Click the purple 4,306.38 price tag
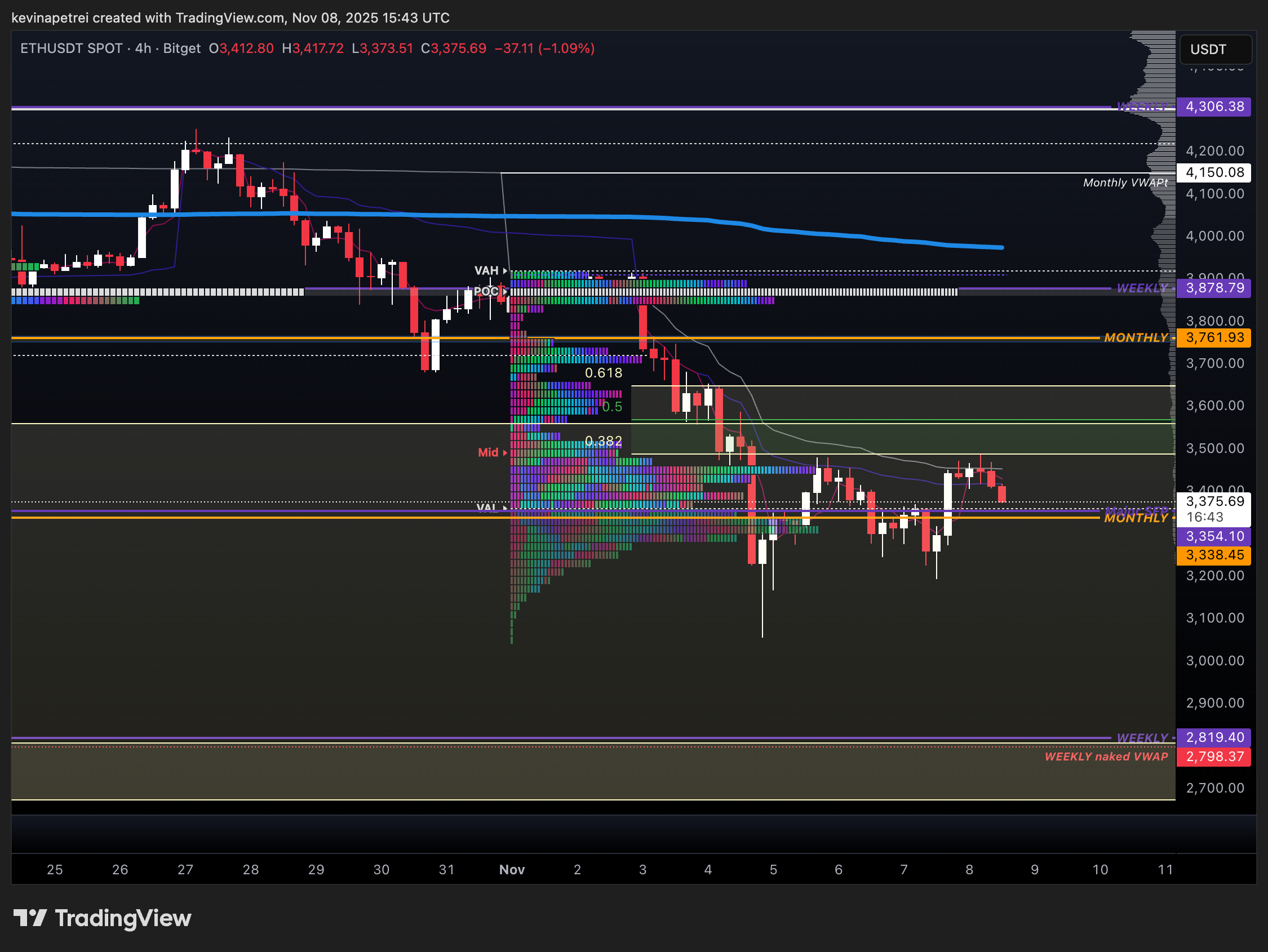1268x952 pixels. (x=1213, y=106)
